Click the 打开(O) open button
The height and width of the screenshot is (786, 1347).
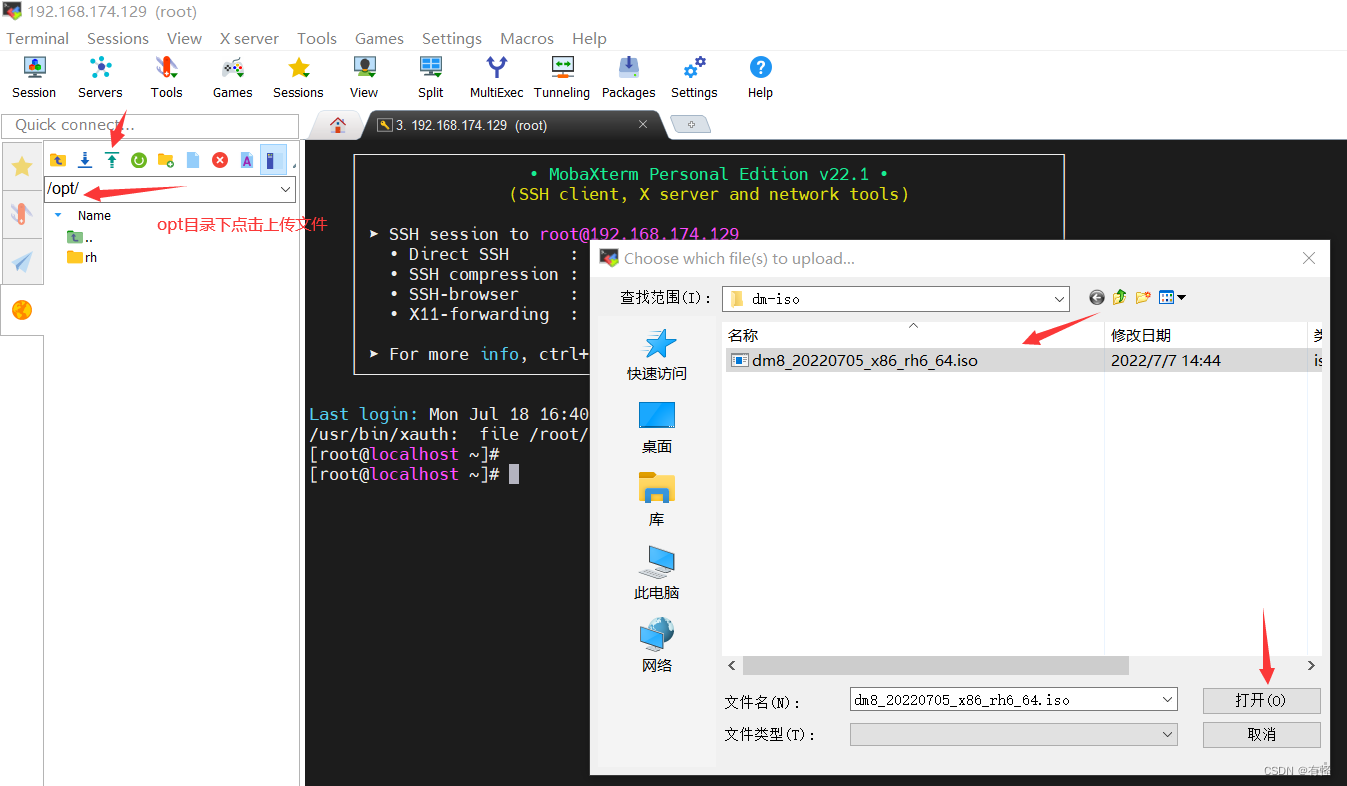[x=1261, y=700]
